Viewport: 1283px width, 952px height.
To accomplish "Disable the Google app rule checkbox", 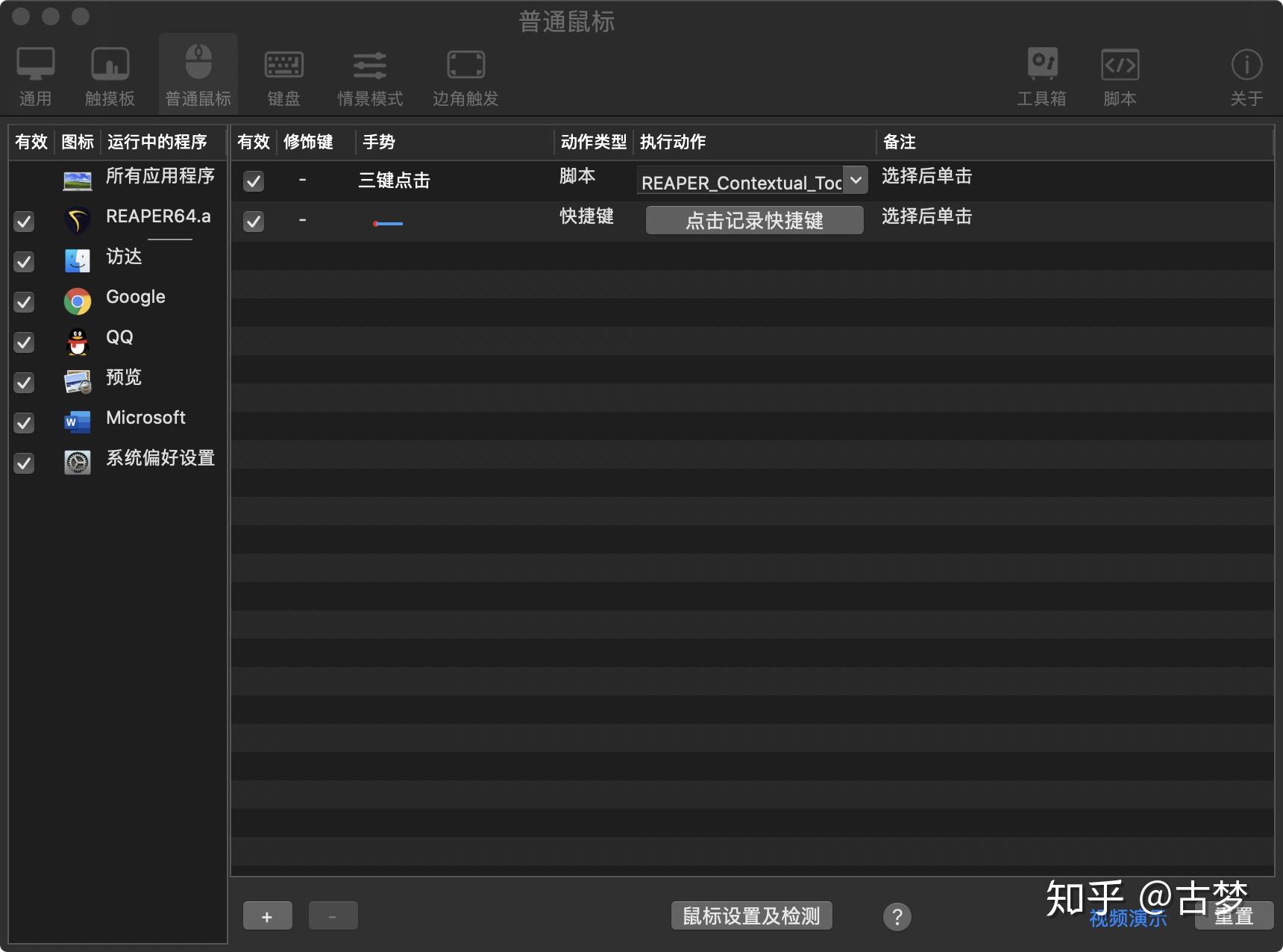I will tap(24, 302).
